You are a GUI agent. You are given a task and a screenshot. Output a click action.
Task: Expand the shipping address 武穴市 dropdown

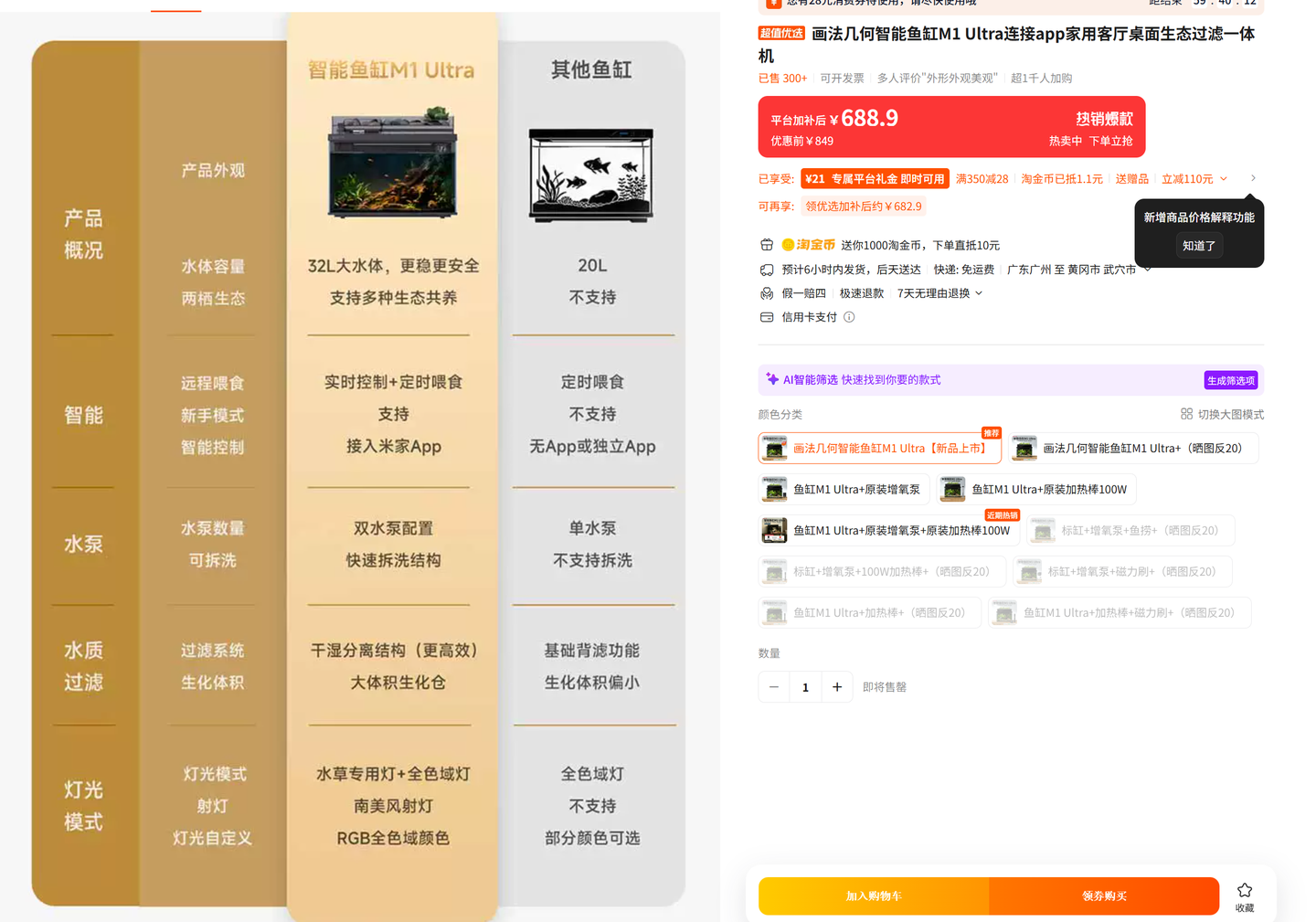click(1148, 270)
